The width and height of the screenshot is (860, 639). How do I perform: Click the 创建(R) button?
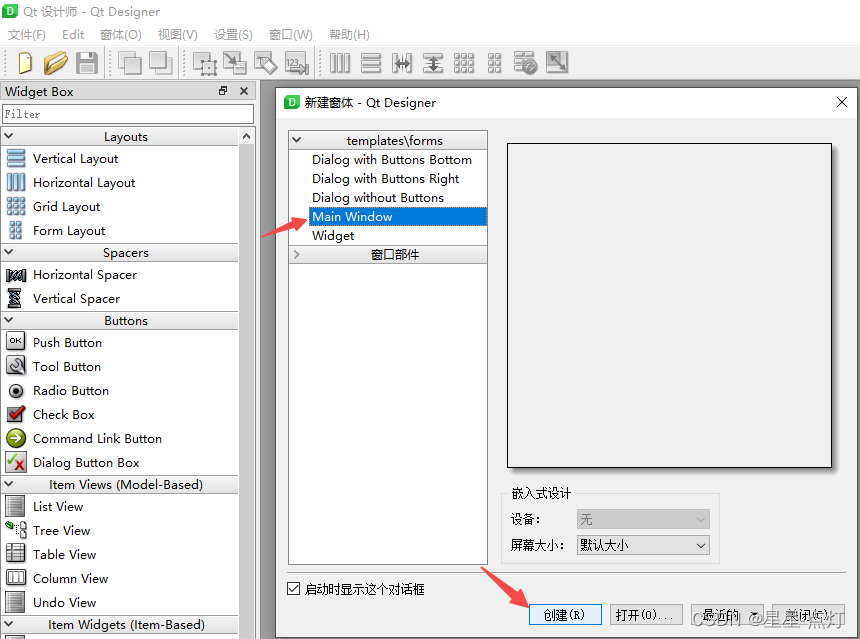point(565,615)
